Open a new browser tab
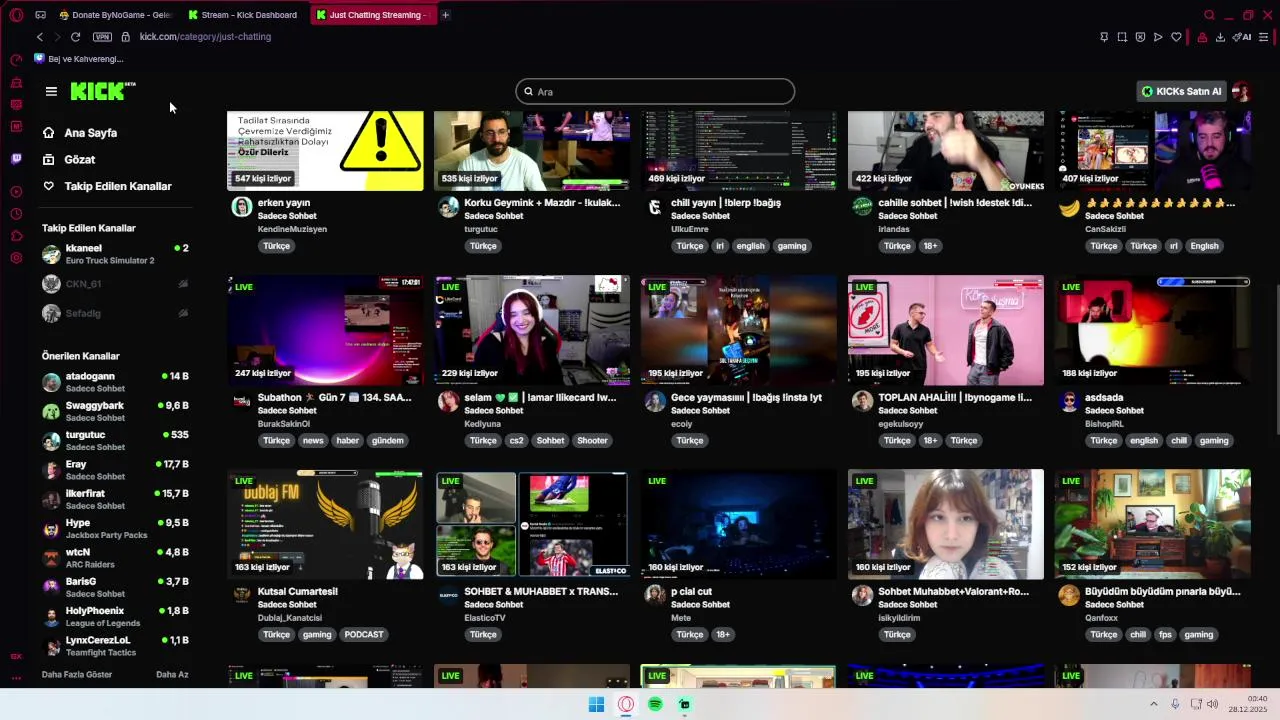The image size is (1280, 720). pyautogui.click(x=446, y=15)
